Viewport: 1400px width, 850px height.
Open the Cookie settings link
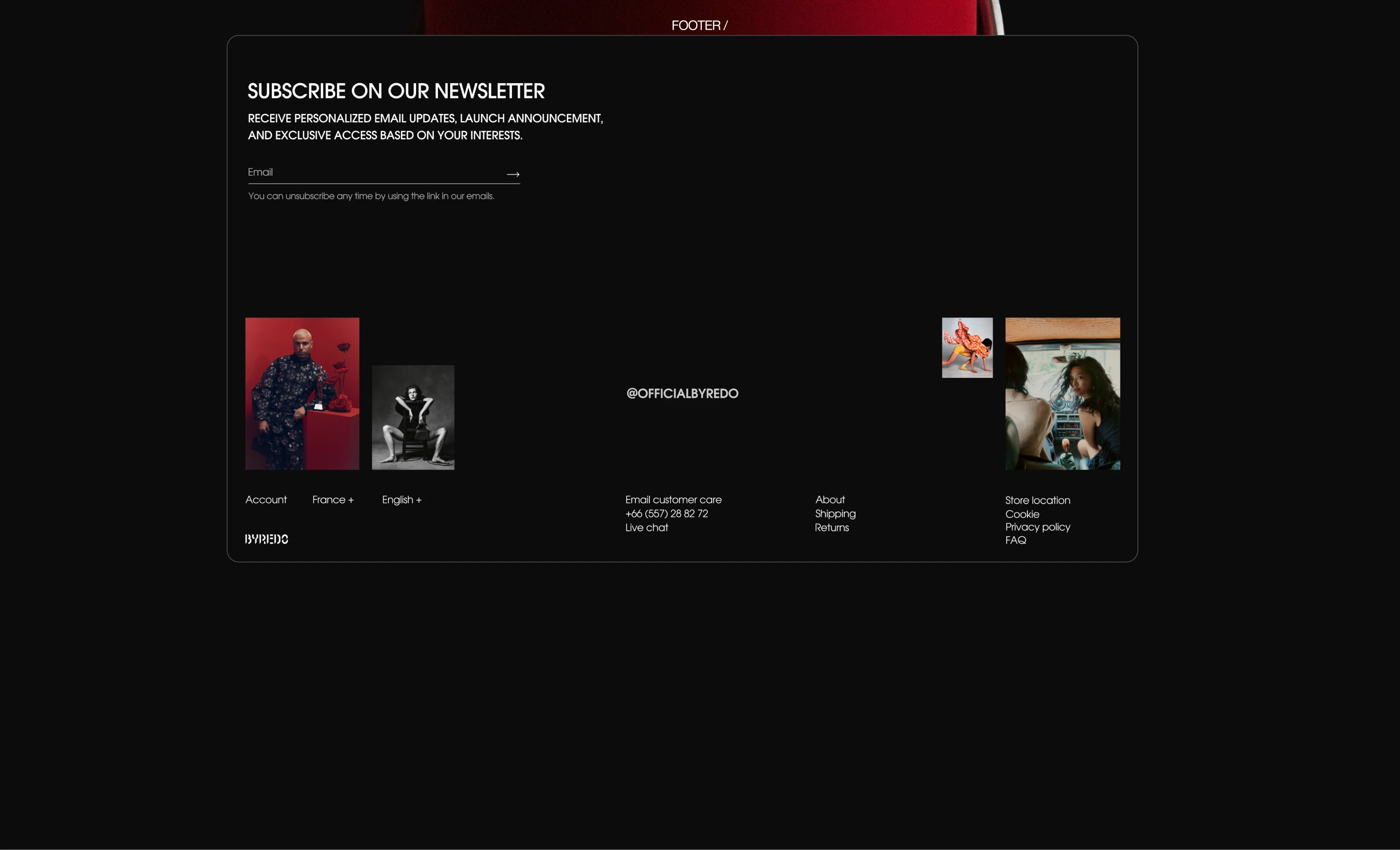click(x=1022, y=514)
